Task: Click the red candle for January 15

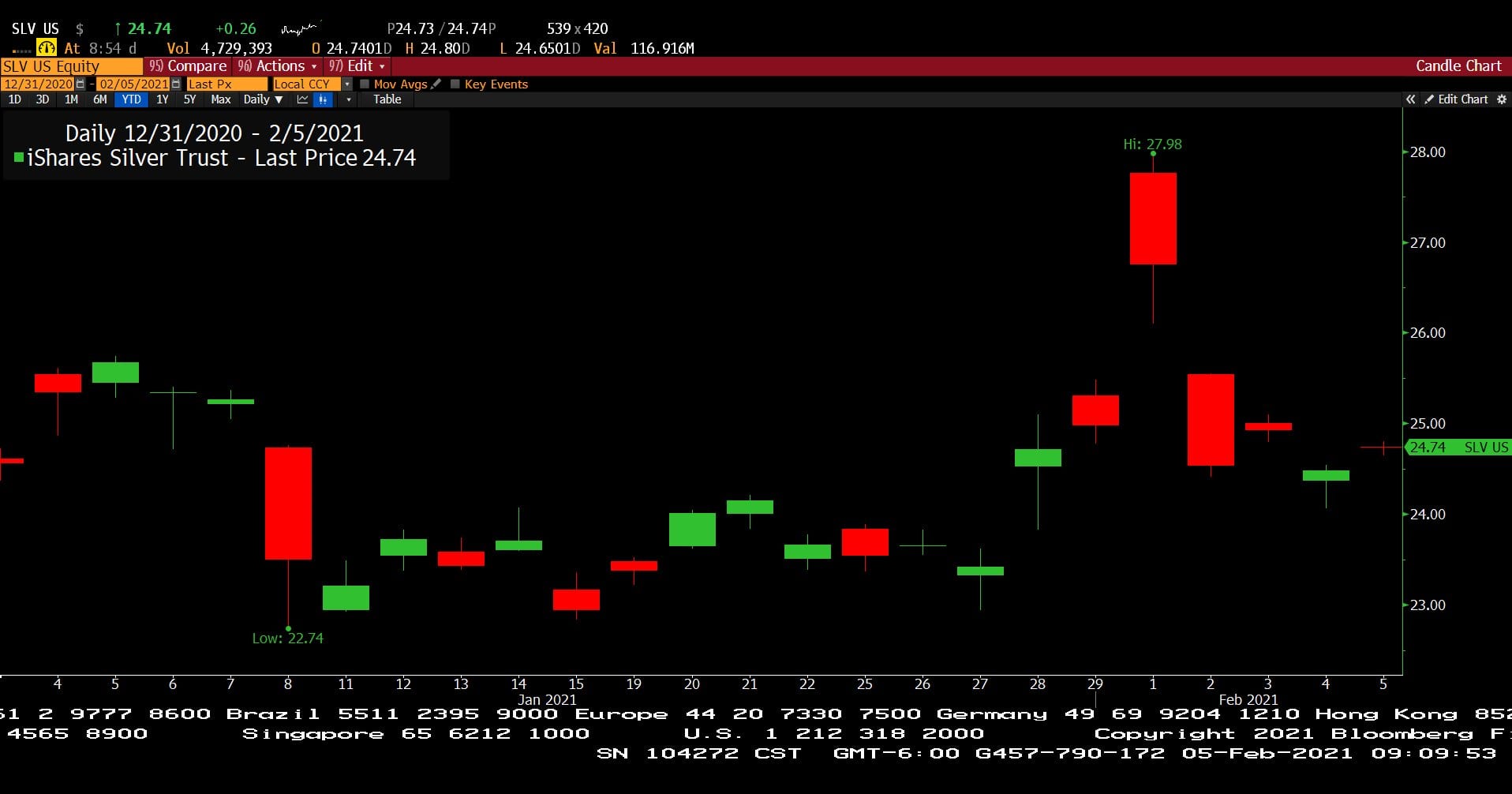Action: coord(576,600)
